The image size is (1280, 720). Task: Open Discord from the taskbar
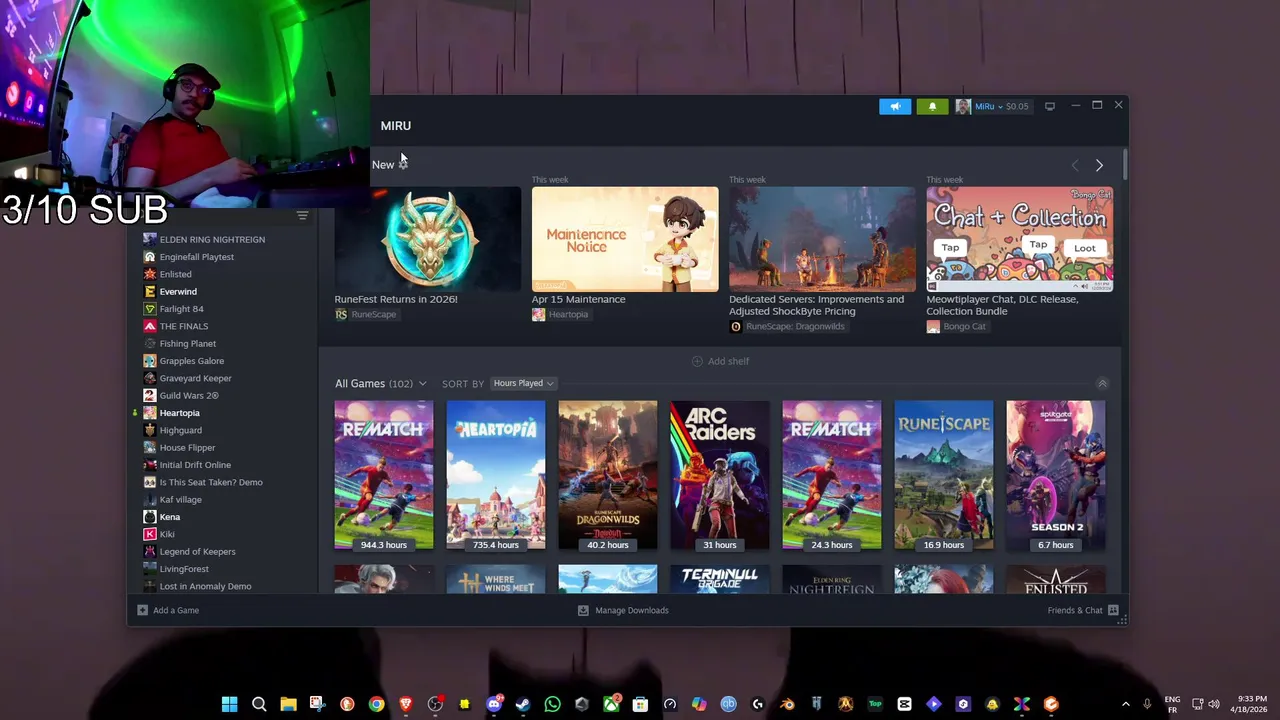[493, 704]
